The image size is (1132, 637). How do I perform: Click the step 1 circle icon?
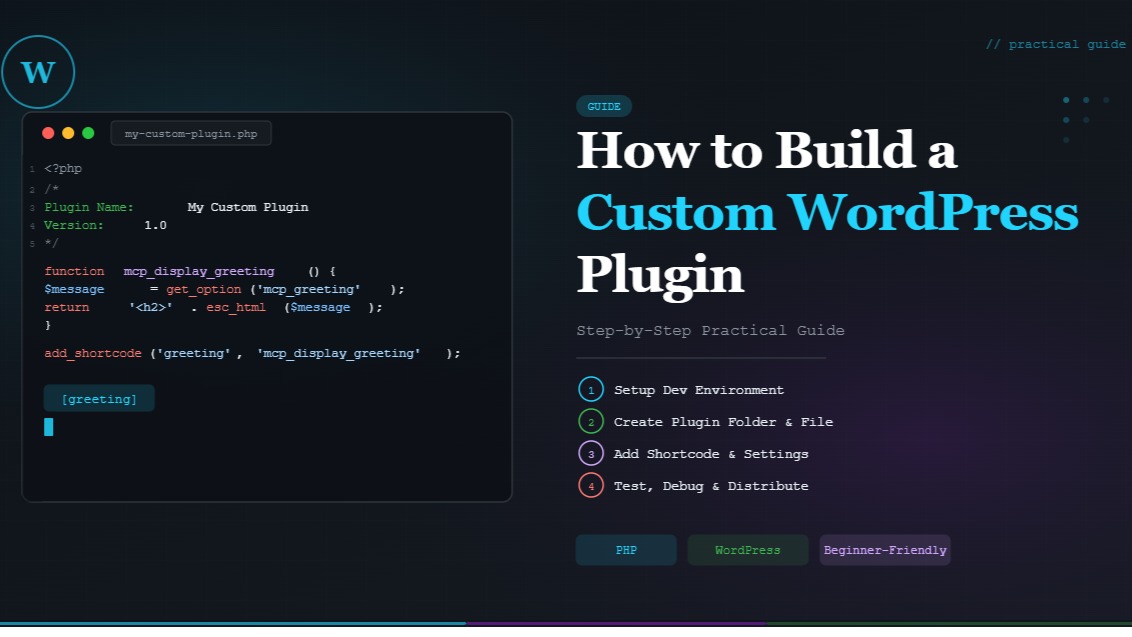click(591, 389)
